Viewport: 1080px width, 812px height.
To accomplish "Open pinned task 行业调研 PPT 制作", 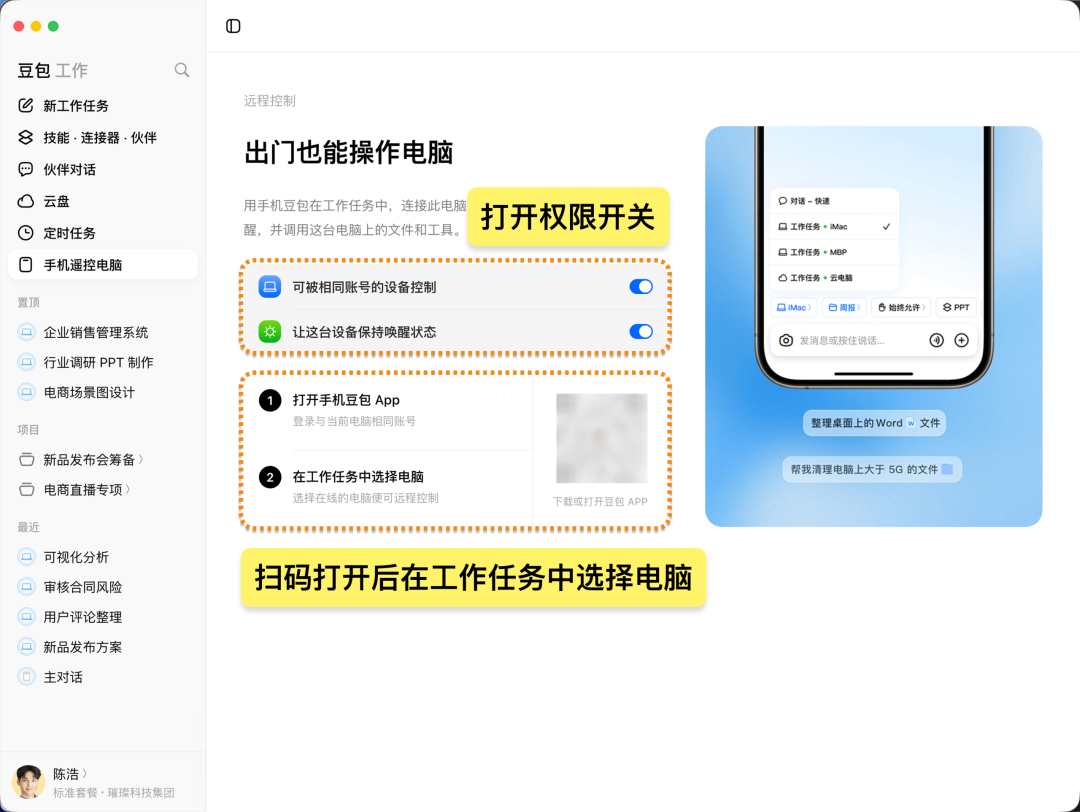I will coord(103,362).
